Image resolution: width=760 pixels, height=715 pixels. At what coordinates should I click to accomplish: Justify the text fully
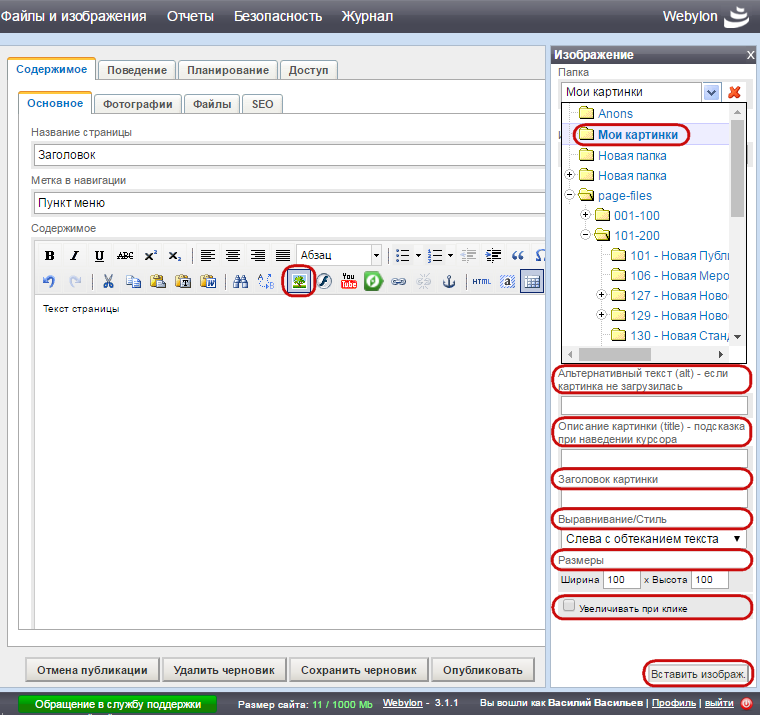[283, 255]
